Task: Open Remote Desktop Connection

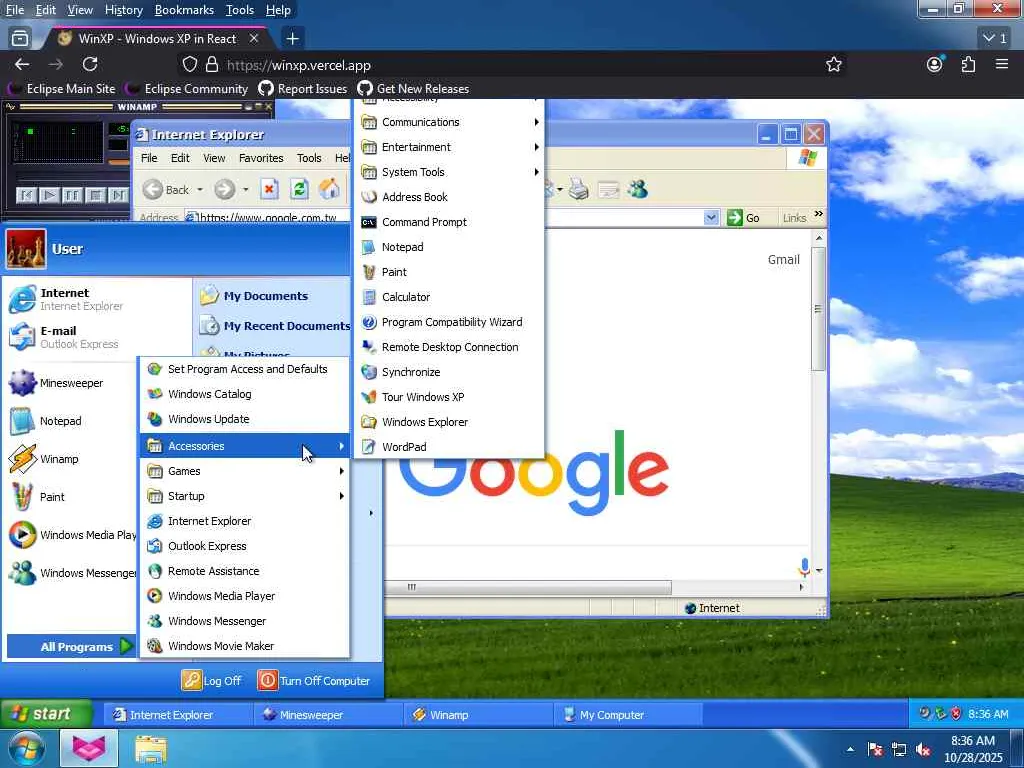Action: click(449, 347)
